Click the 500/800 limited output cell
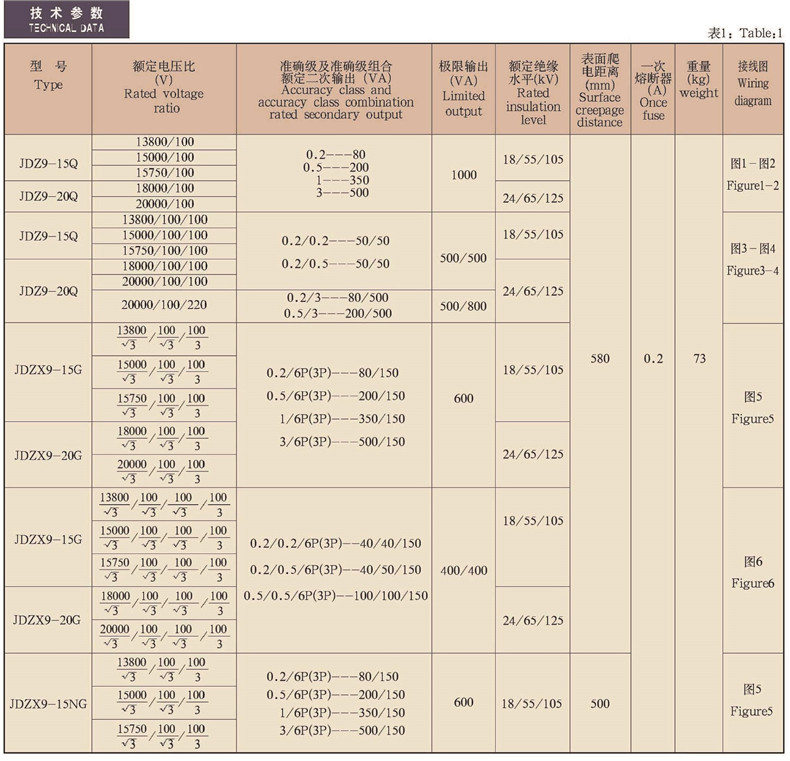790x761 pixels. coord(463,306)
